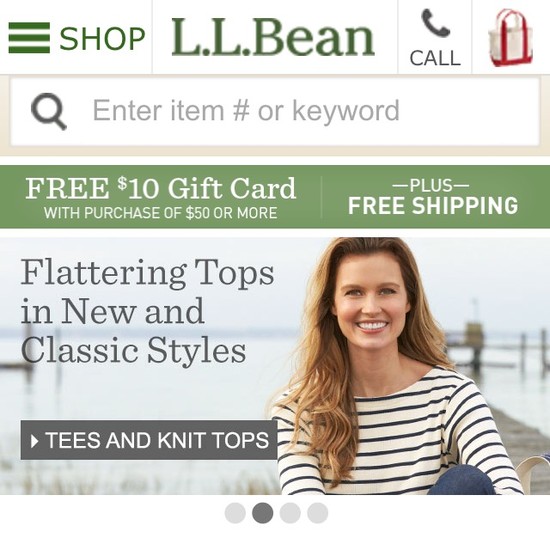
Task: Jump to the fourth carousel slide dot
Action: pyautogui.click(x=317, y=513)
